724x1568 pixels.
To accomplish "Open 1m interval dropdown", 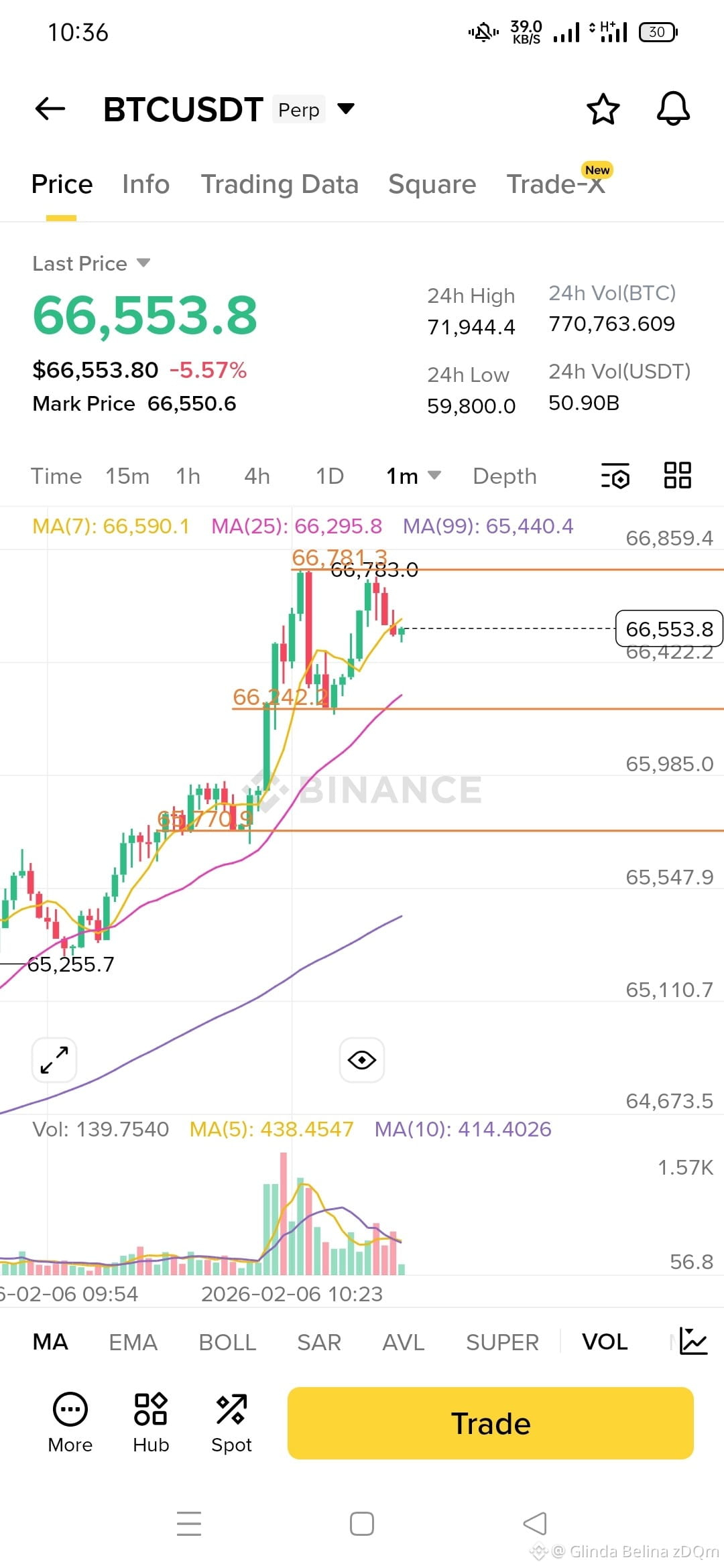I will (x=414, y=476).
